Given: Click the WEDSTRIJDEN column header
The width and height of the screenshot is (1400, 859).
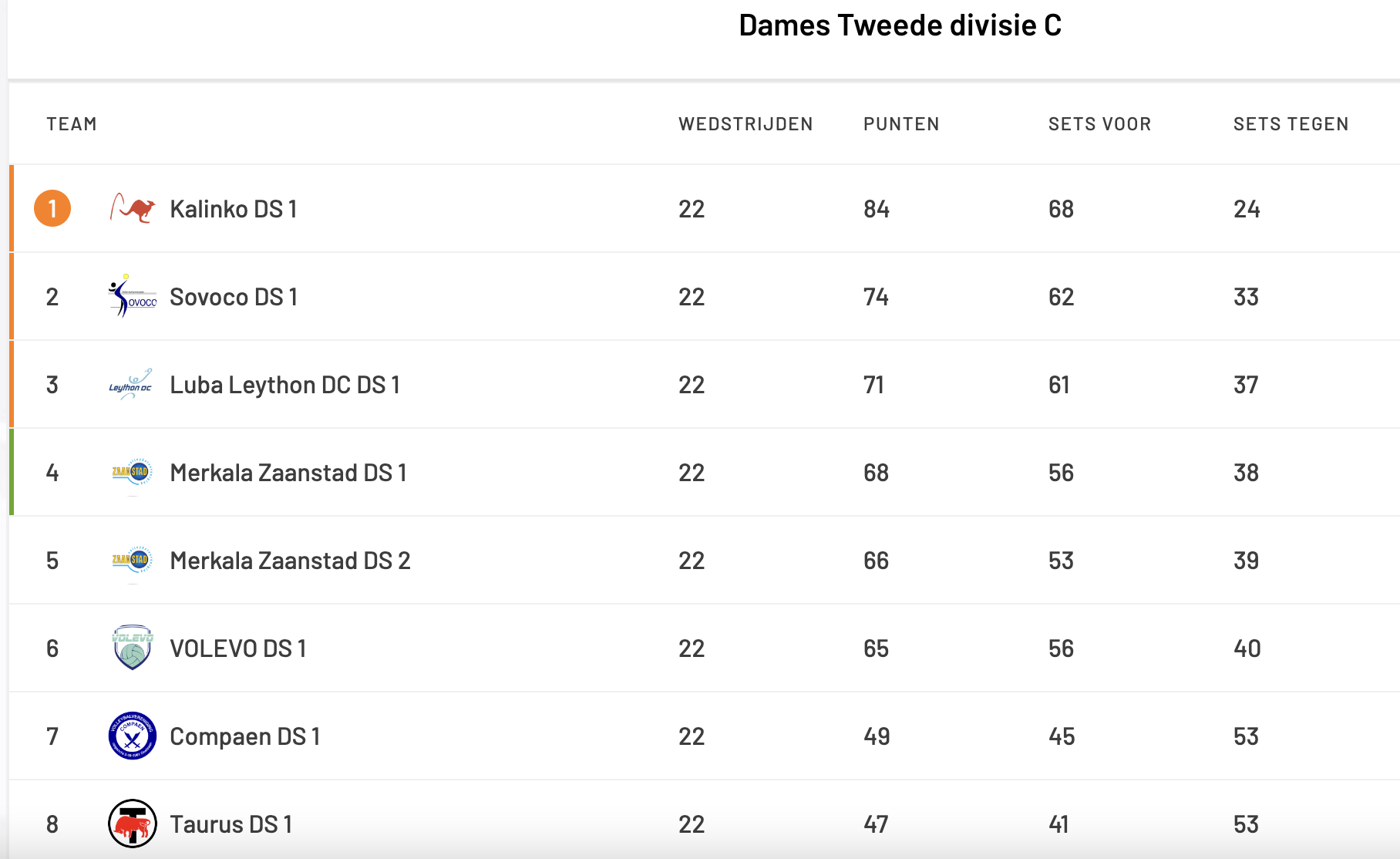Looking at the screenshot, I should (x=745, y=124).
